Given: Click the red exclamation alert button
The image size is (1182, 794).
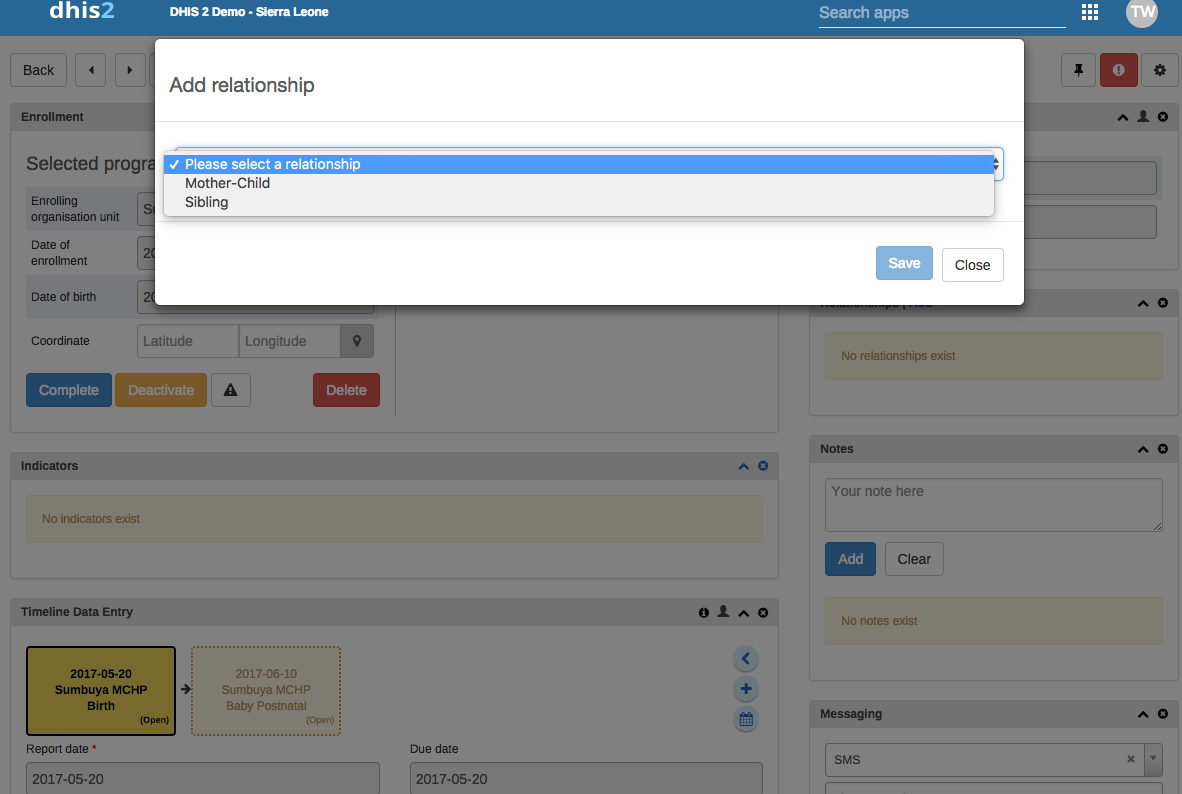Looking at the screenshot, I should click(1118, 70).
